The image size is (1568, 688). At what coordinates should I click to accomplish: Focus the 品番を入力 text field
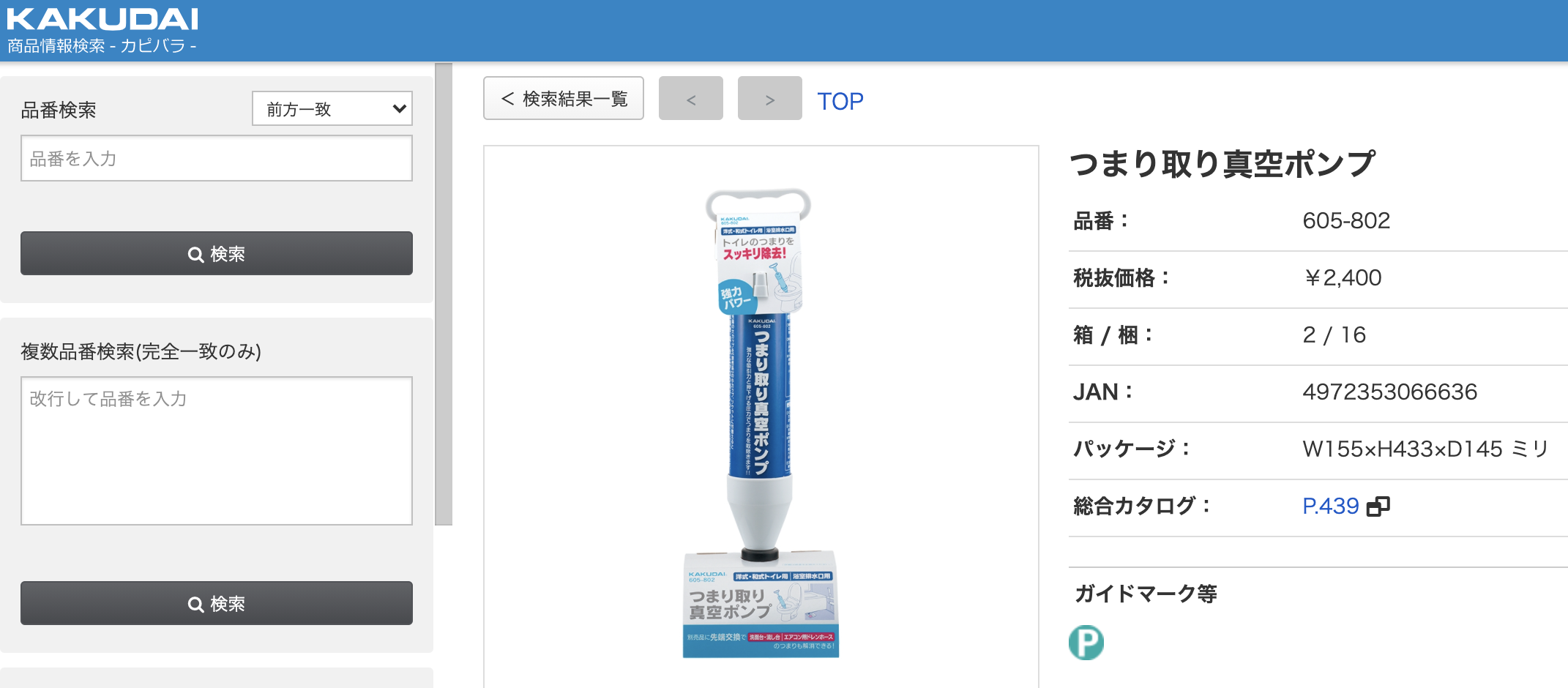(217, 158)
